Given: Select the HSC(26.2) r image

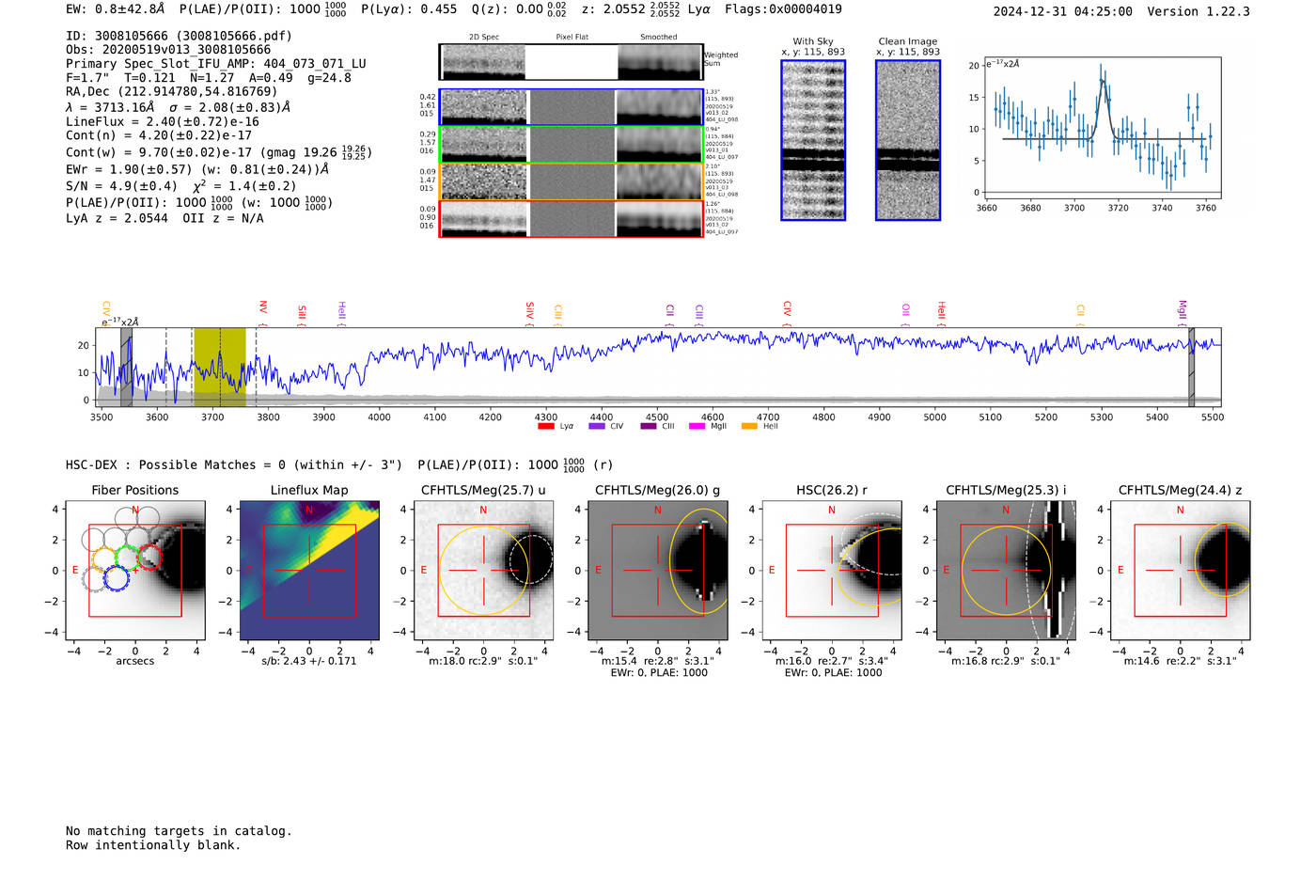Looking at the screenshot, I should pyautogui.click(x=832, y=571).
